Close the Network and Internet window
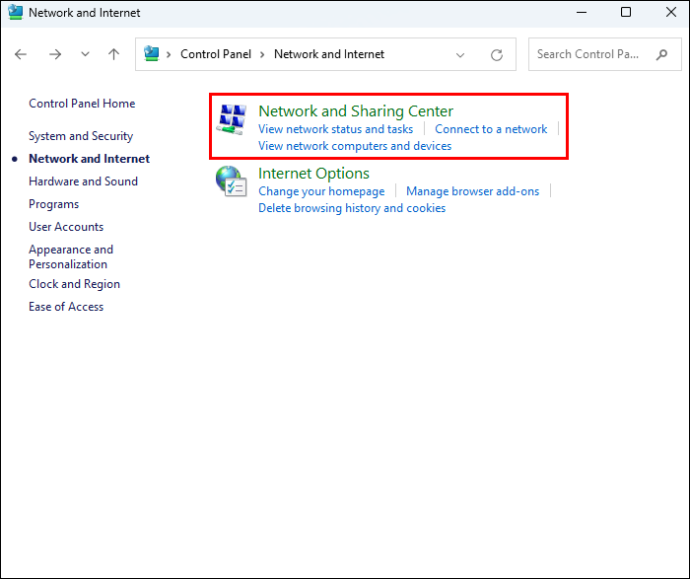This screenshot has height=579, width=690. (x=671, y=12)
